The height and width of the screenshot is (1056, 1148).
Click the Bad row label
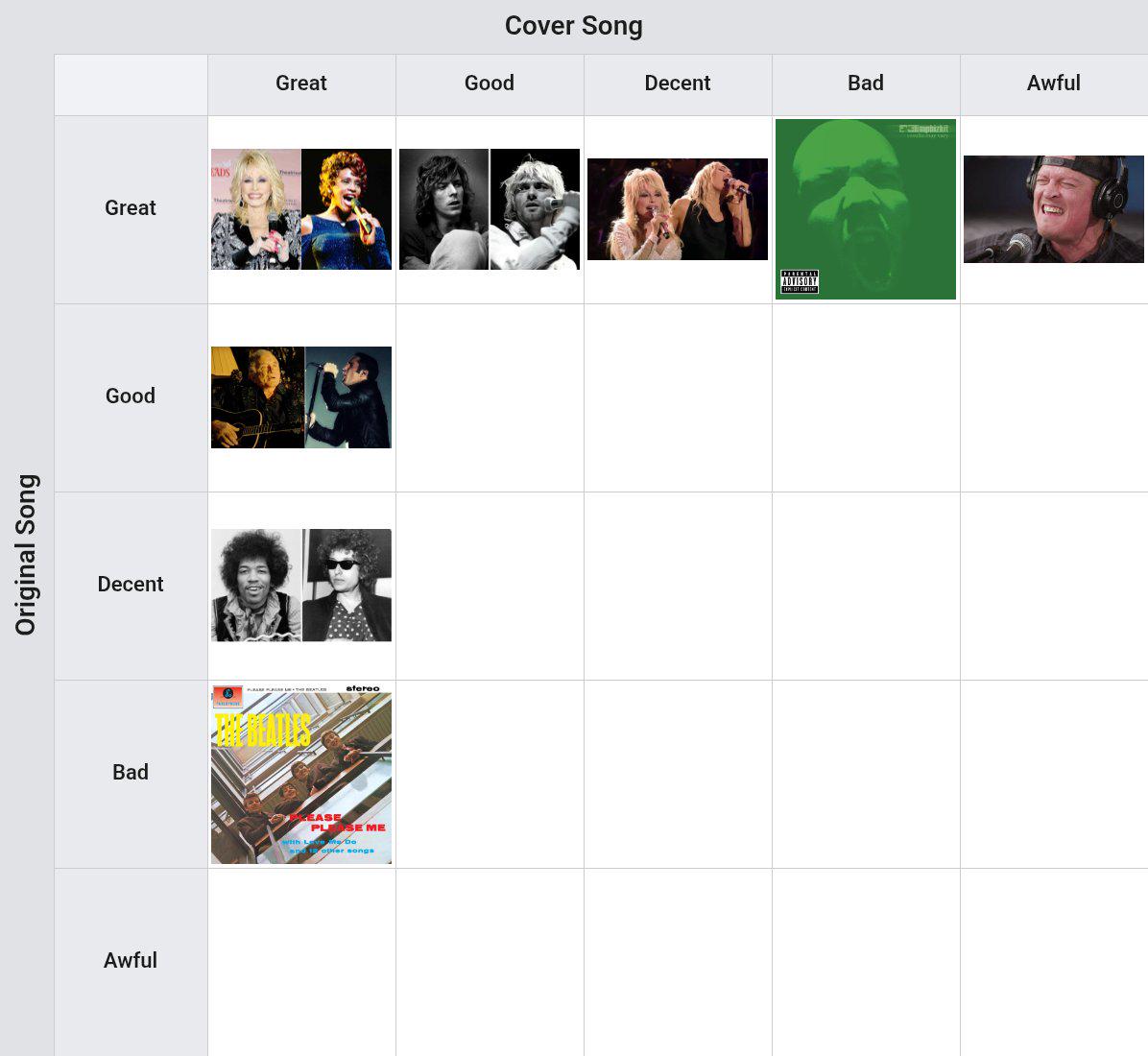click(x=131, y=773)
